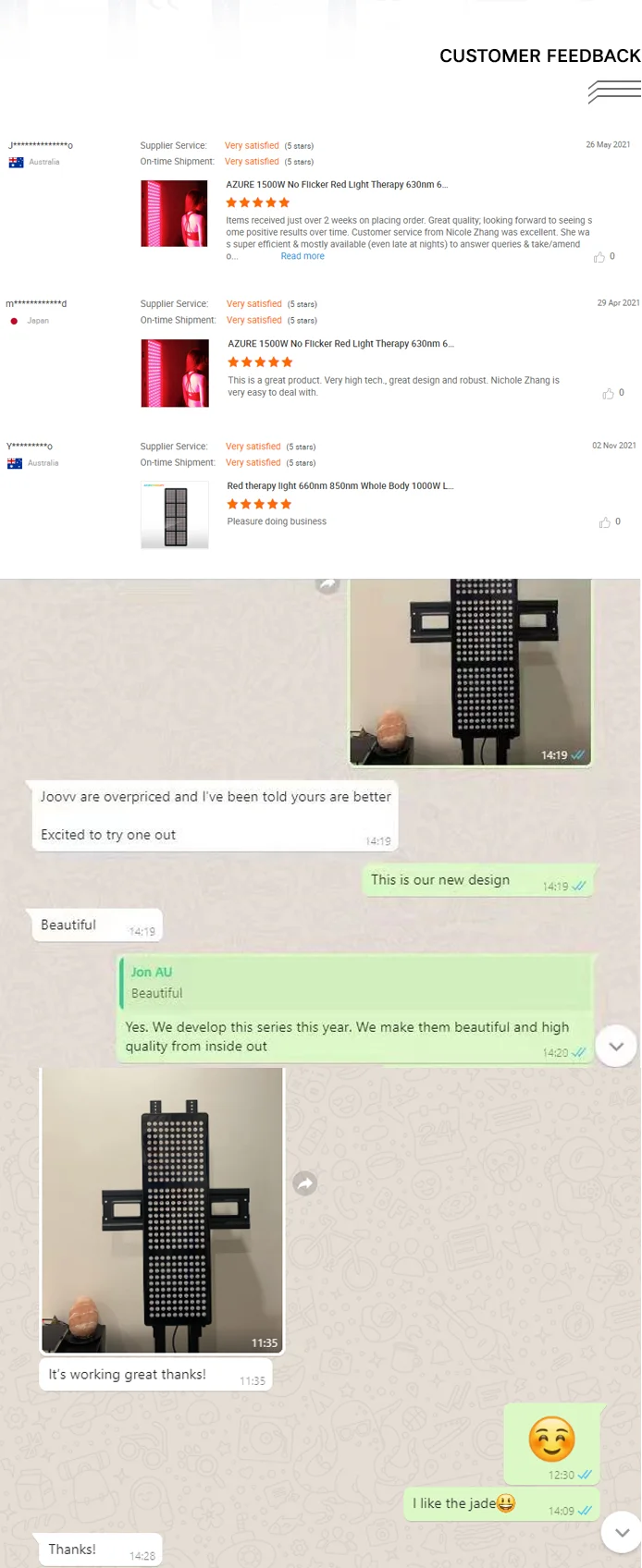Click thumbs-up icon on first review

tap(599, 257)
